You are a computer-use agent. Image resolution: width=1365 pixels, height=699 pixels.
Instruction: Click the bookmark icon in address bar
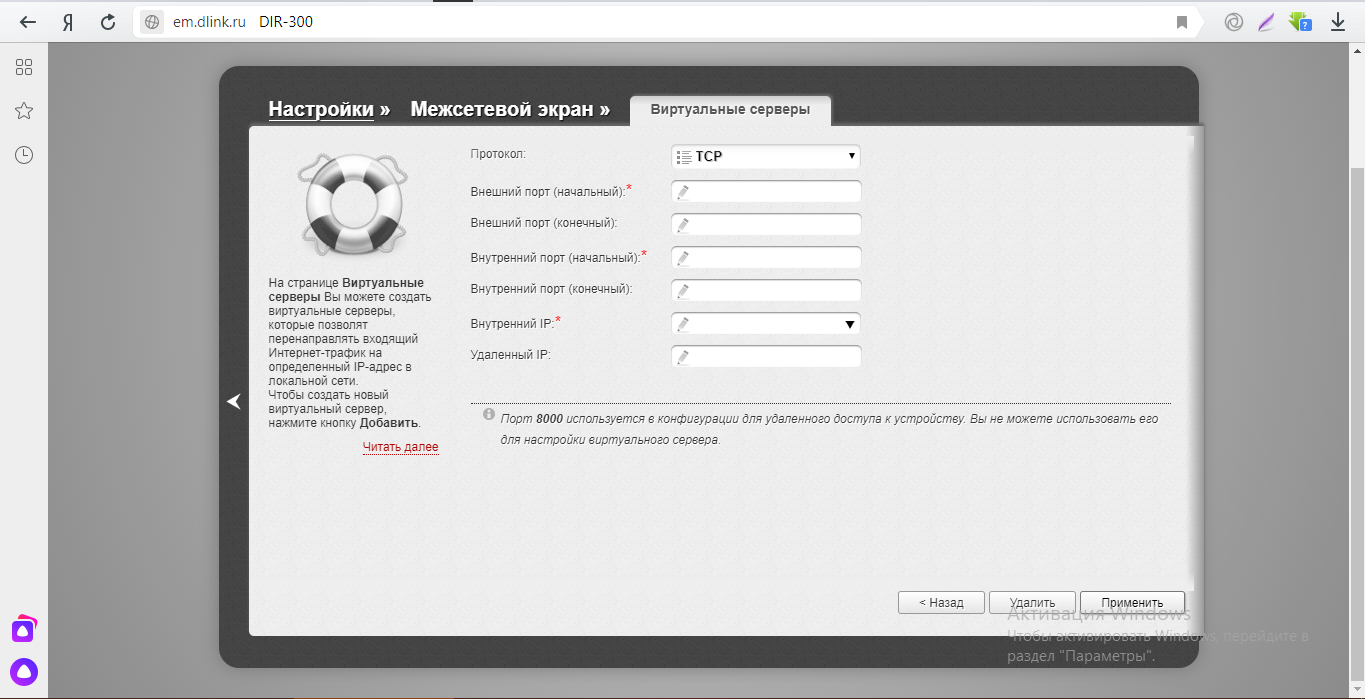tap(1182, 22)
